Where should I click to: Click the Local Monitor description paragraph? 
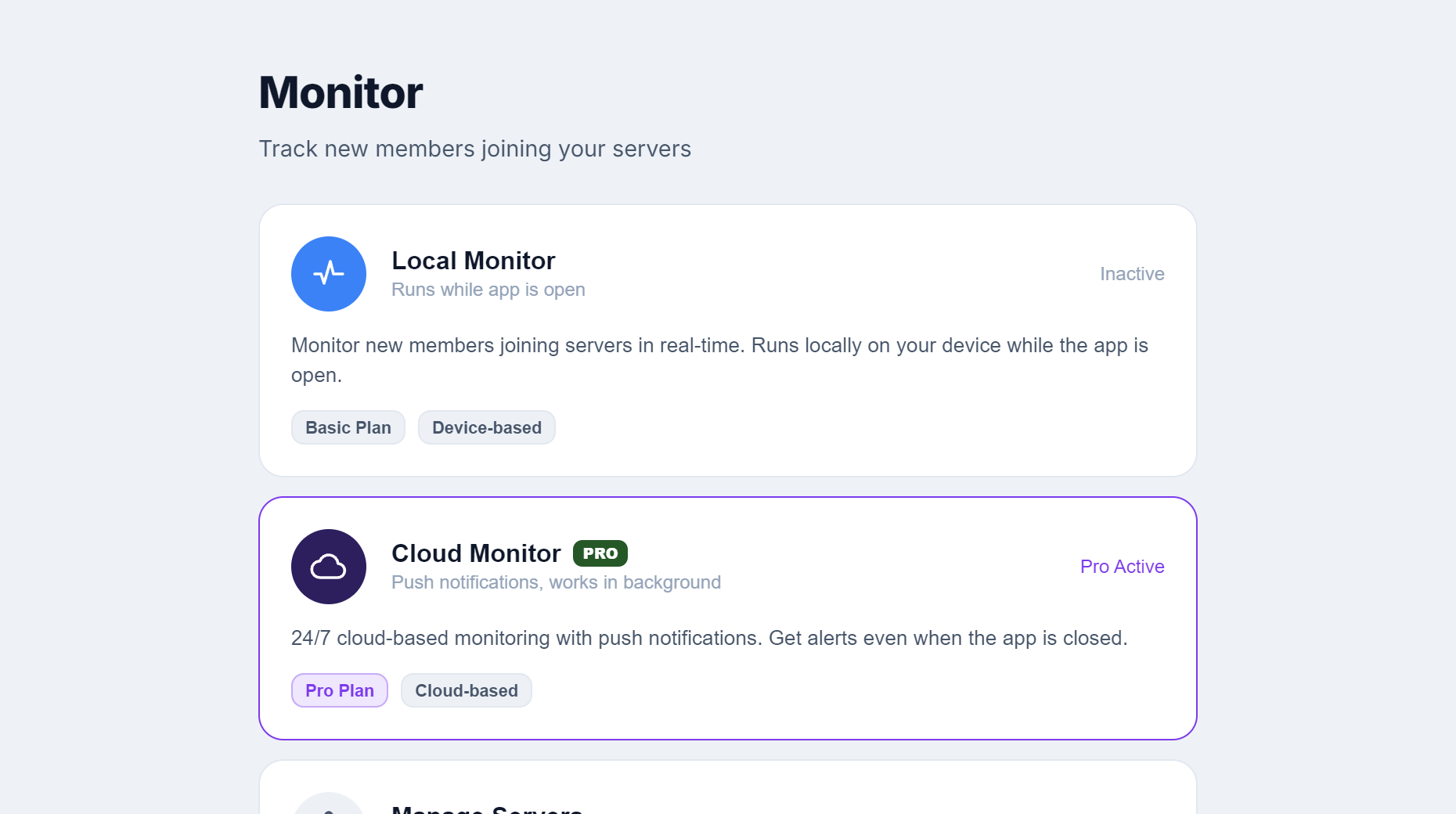[x=719, y=360]
